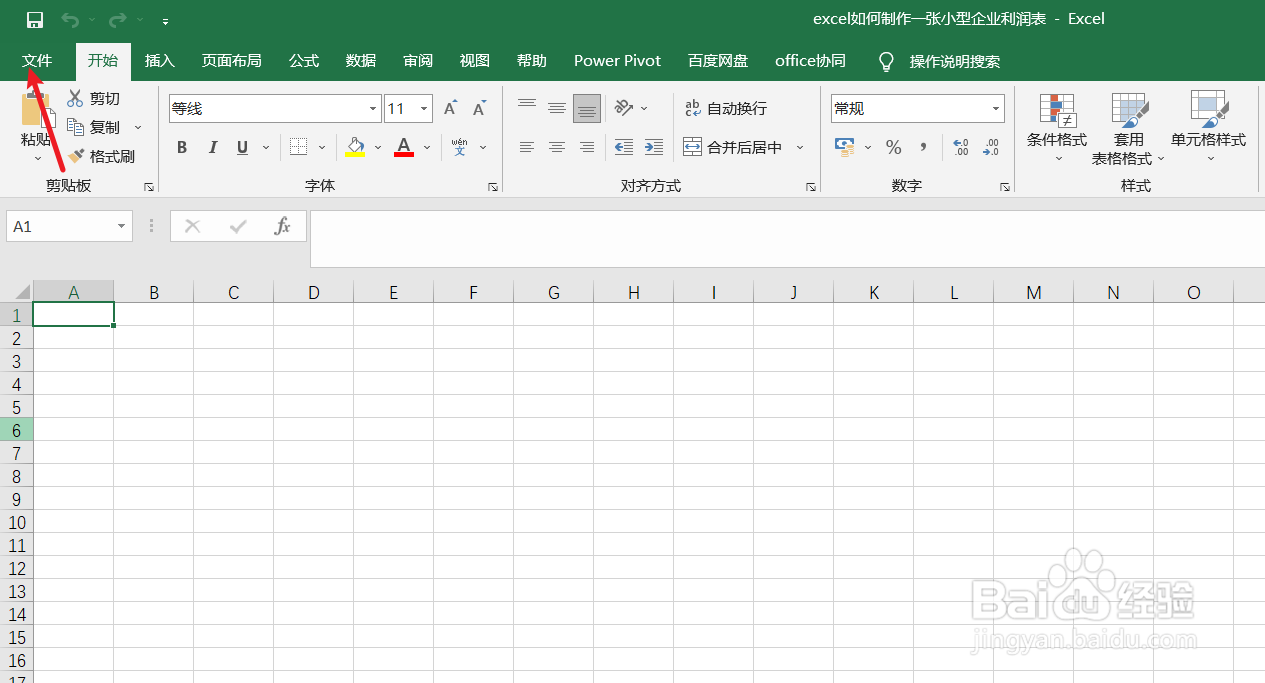Click the borders icon
The height and width of the screenshot is (683, 1265).
[x=298, y=147]
